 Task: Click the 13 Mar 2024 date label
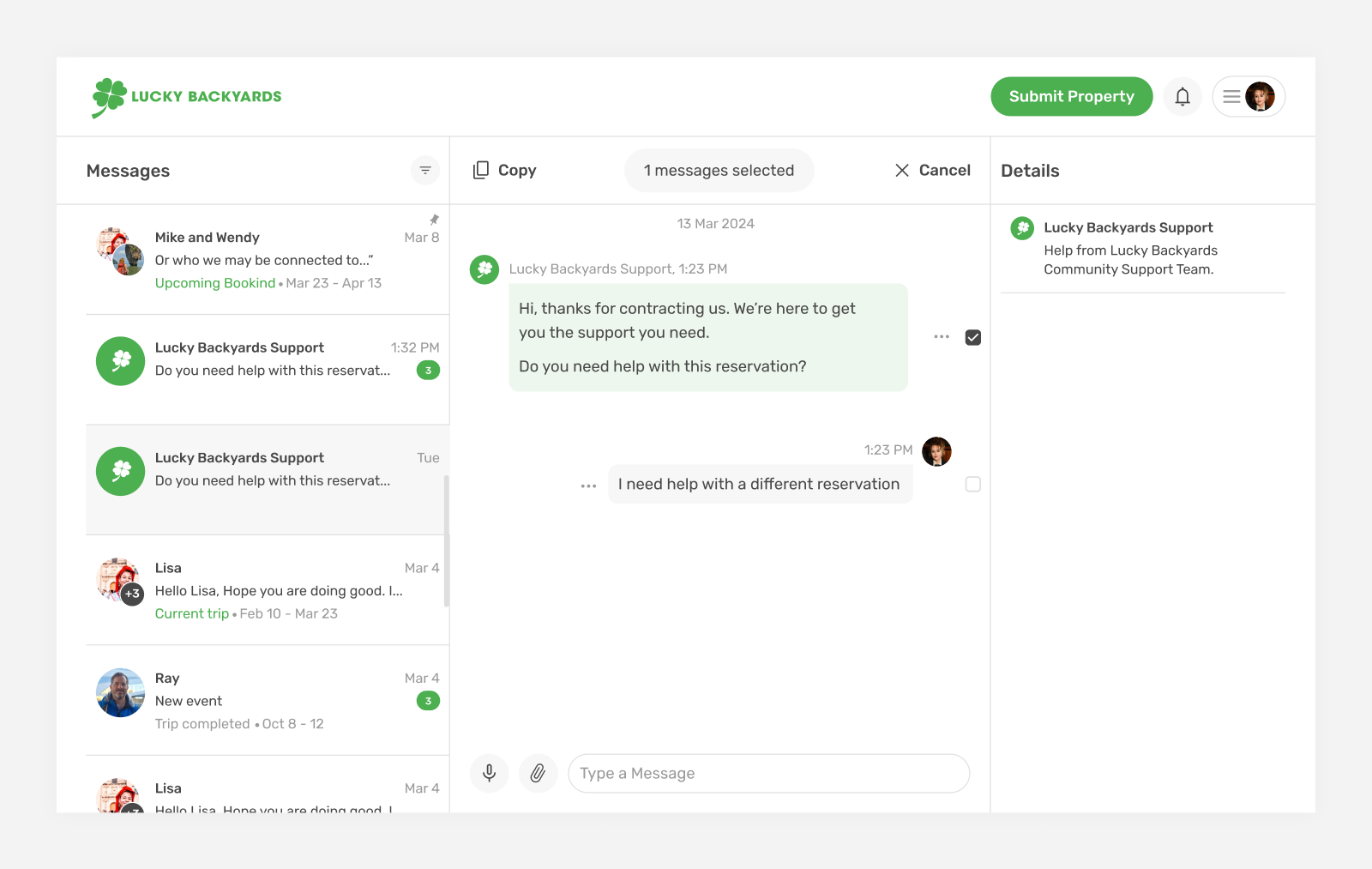[716, 224]
